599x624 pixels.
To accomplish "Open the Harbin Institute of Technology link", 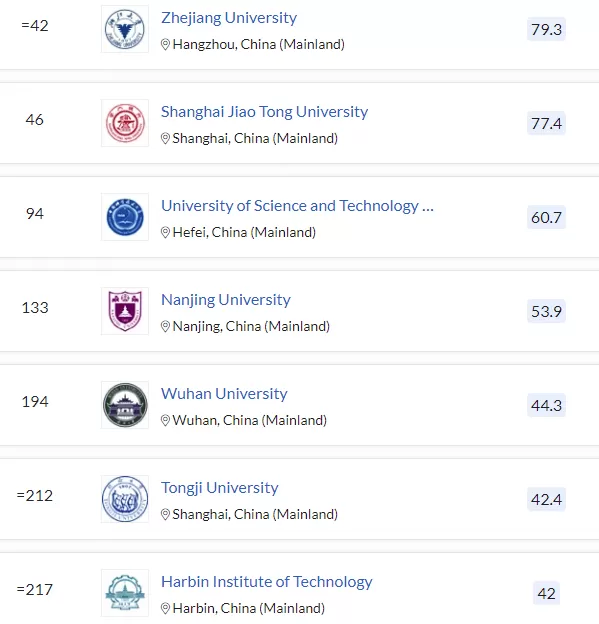I will point(267,582).
